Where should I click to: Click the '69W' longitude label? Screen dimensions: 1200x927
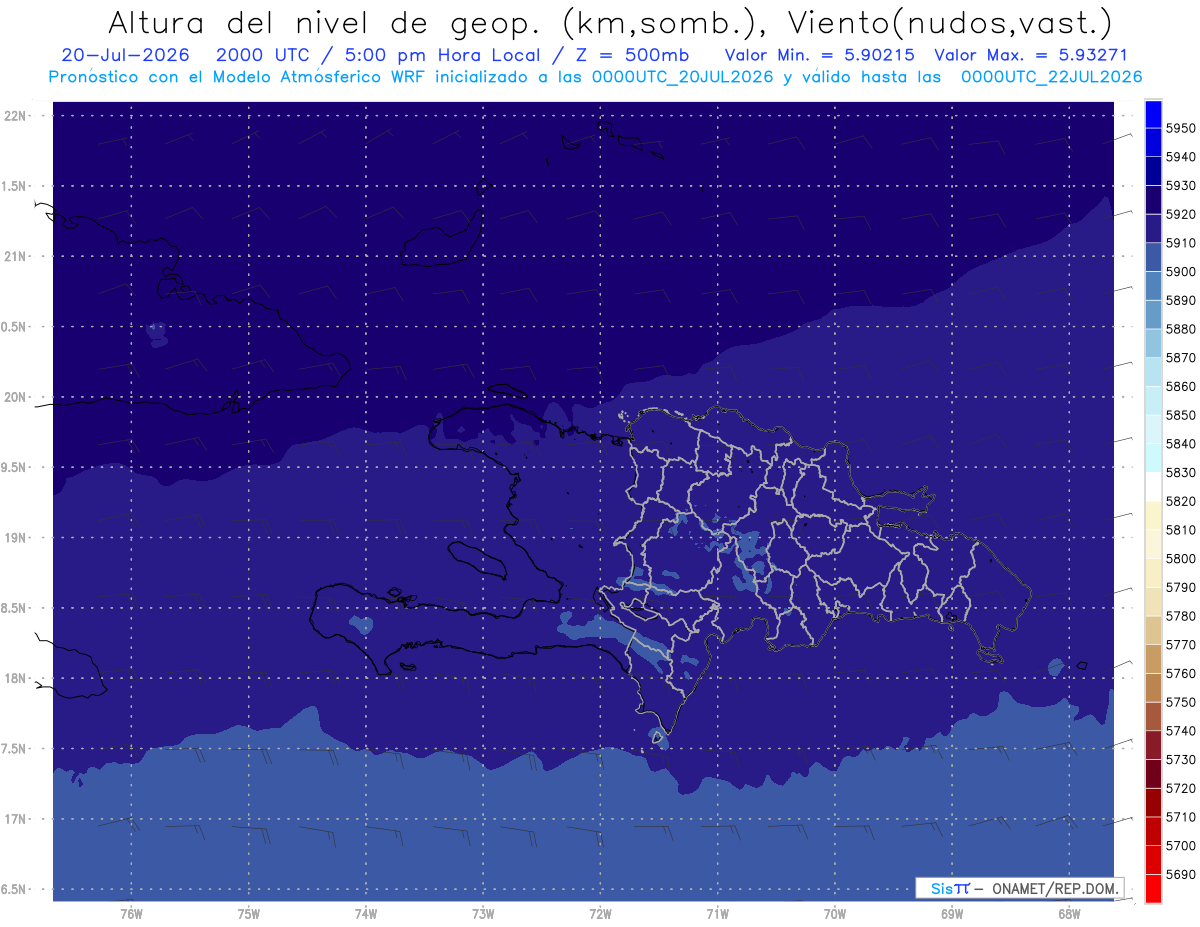point(952,914)
